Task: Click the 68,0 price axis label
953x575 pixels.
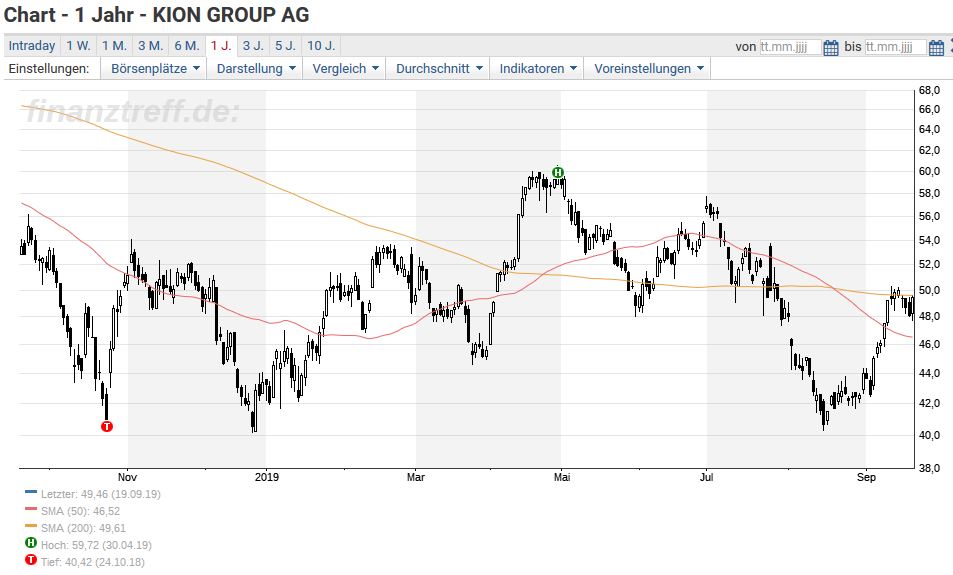Action: click(929, 91)
